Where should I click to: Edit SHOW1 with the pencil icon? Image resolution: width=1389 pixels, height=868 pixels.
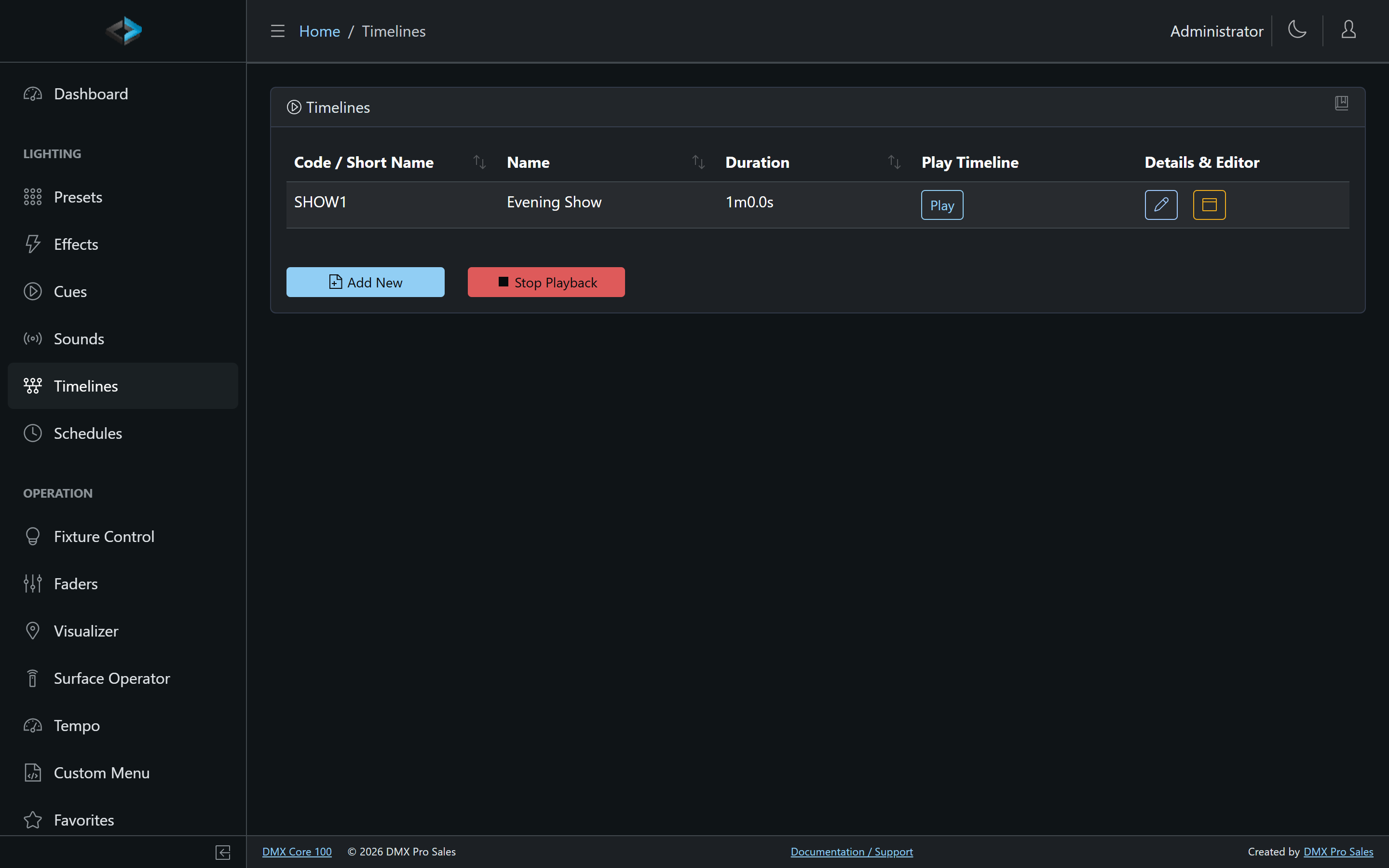pos(1160,205)
